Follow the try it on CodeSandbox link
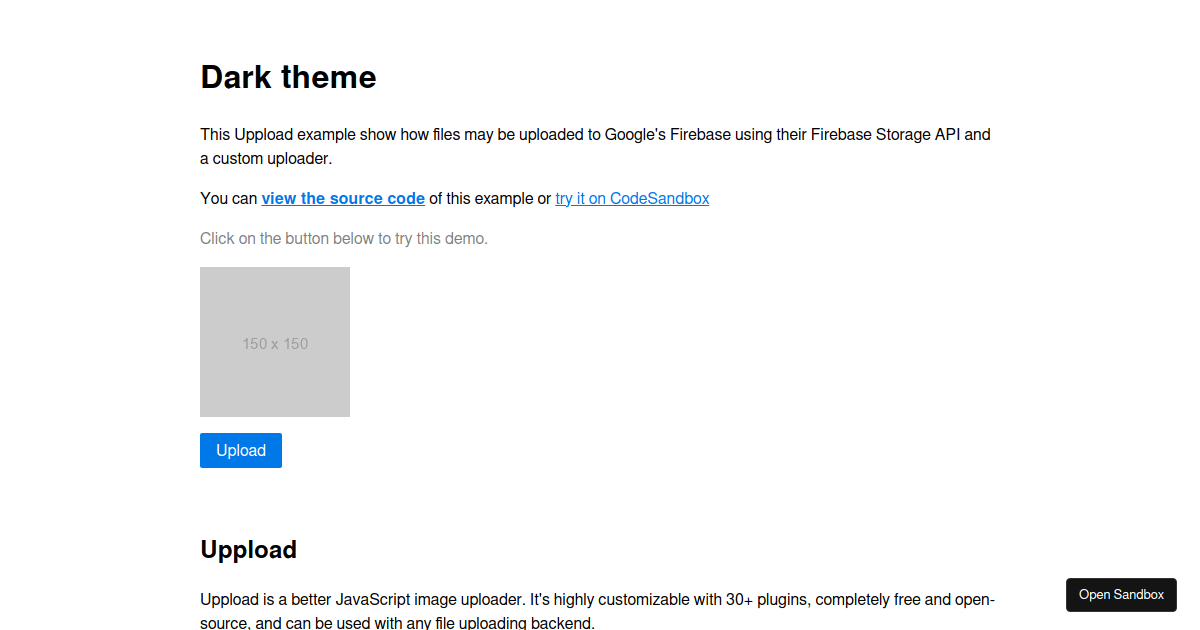 point(632,198)
